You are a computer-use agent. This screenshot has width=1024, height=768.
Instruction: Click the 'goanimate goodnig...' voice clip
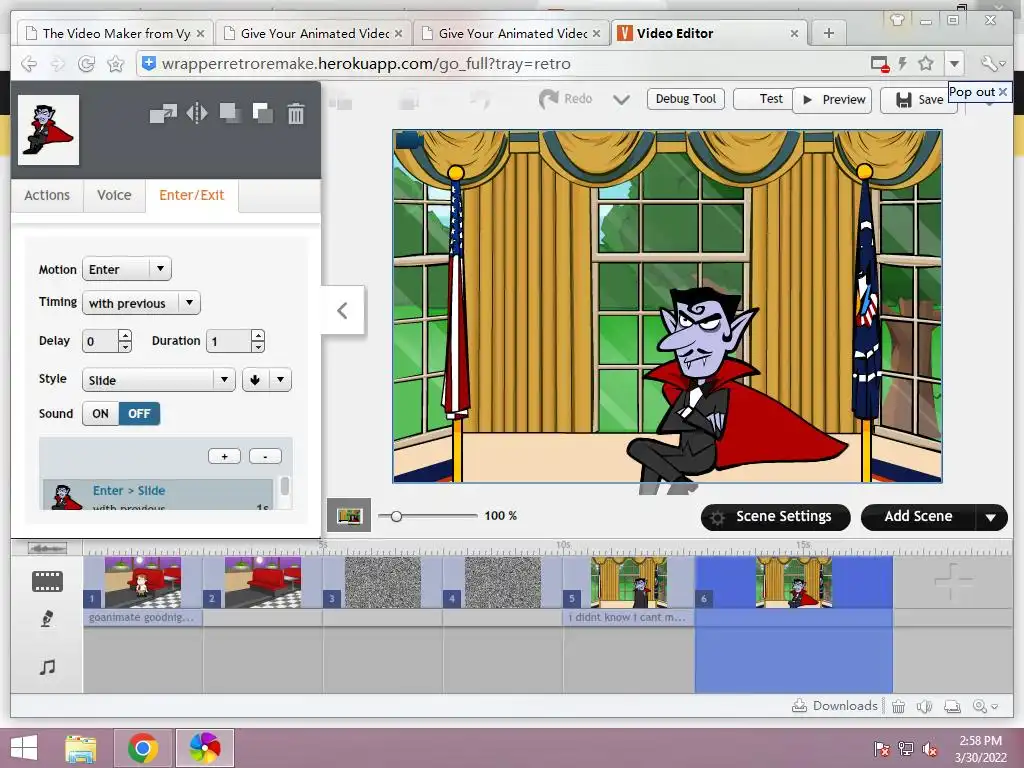click(x=143, y=617)
